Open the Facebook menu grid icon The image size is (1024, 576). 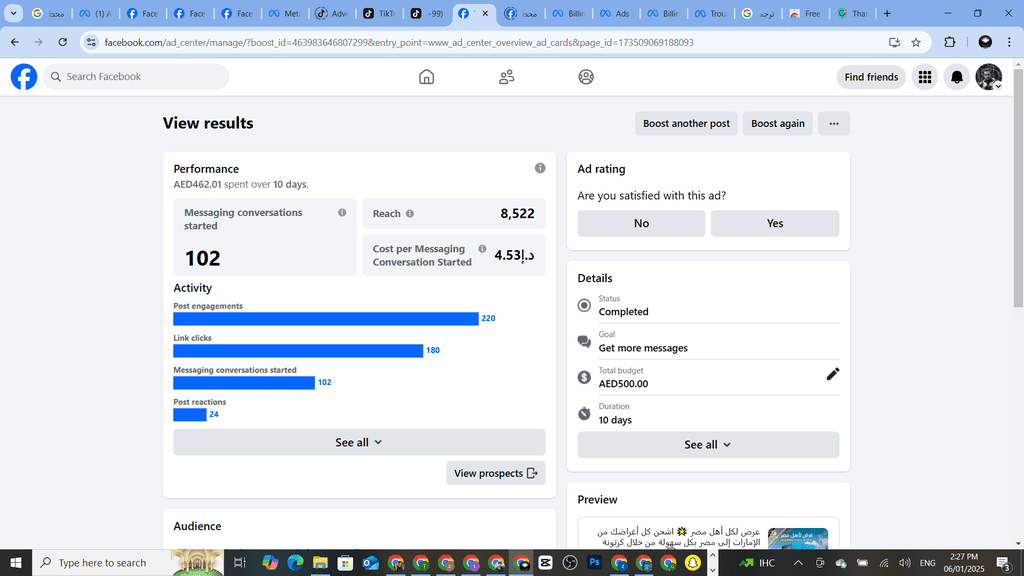click(925, 76)
